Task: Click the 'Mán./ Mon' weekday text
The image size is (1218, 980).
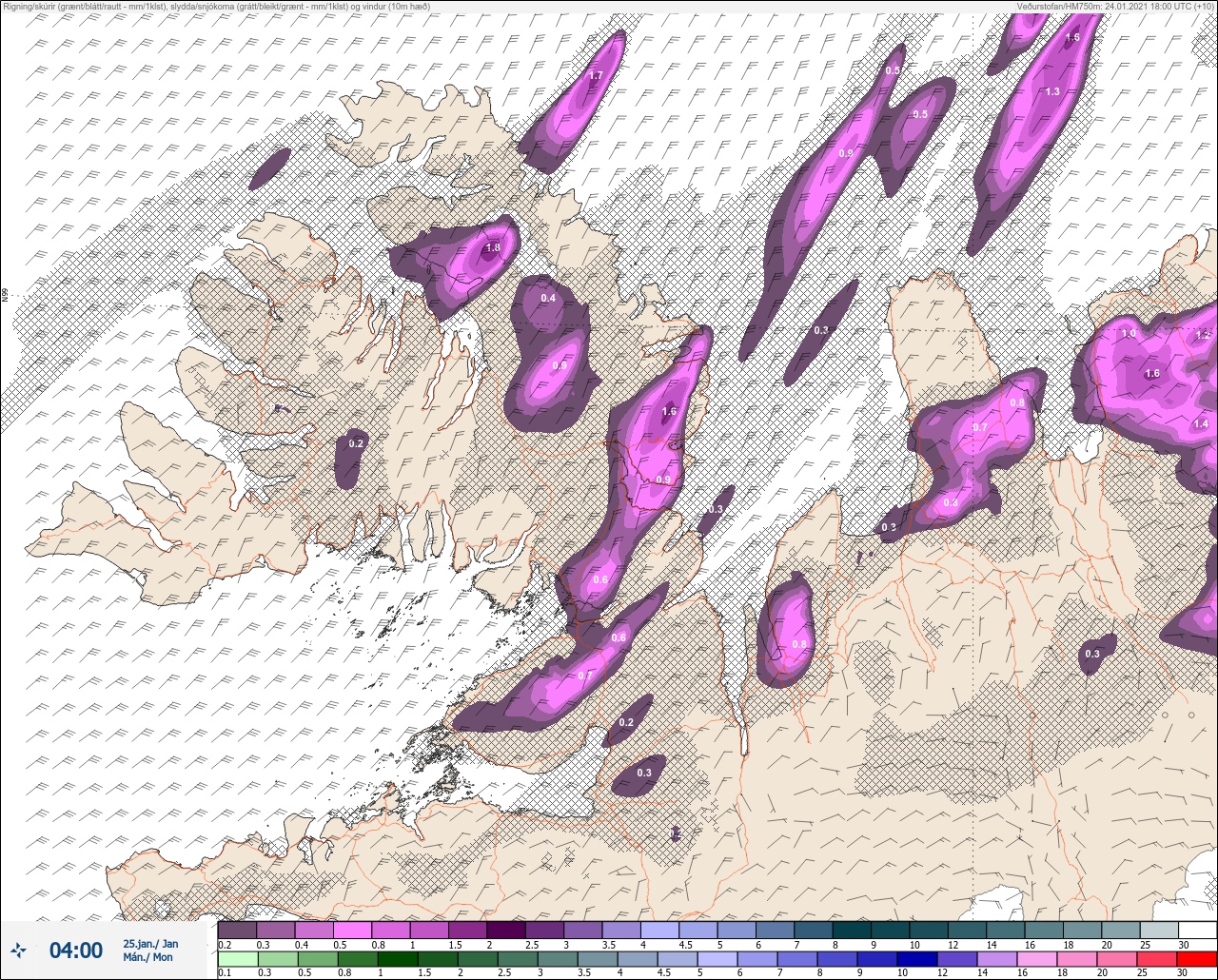Action: coord(148,957)
